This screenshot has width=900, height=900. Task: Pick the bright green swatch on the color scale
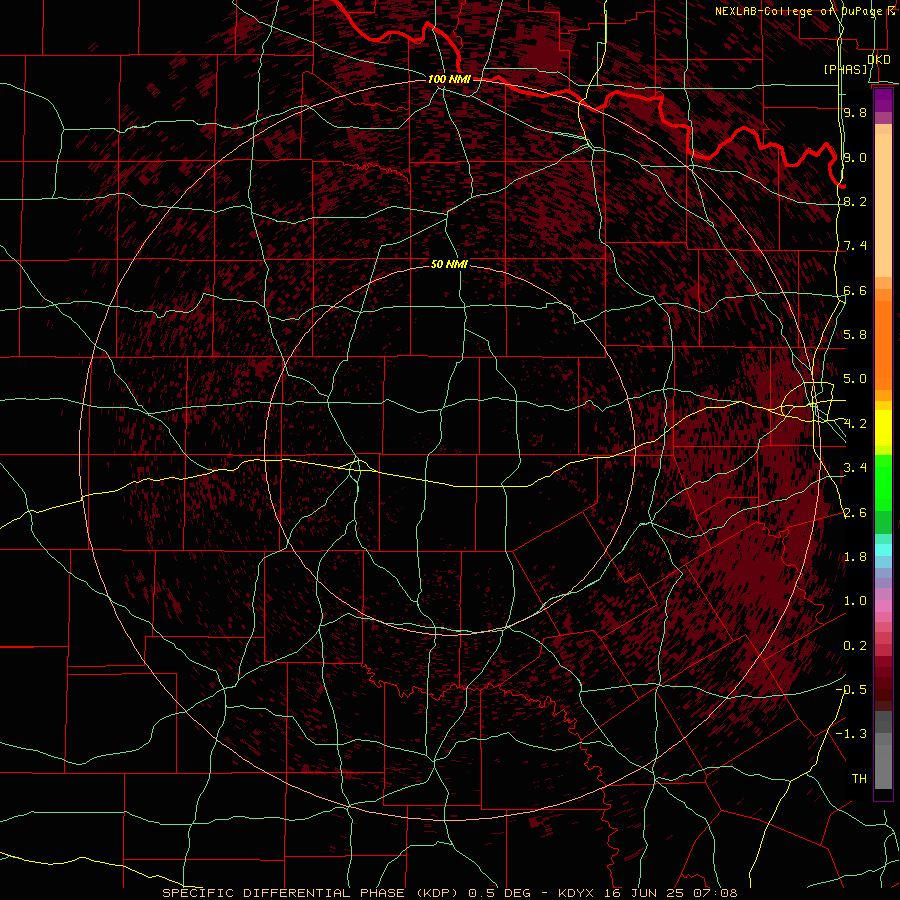[883, 482]
